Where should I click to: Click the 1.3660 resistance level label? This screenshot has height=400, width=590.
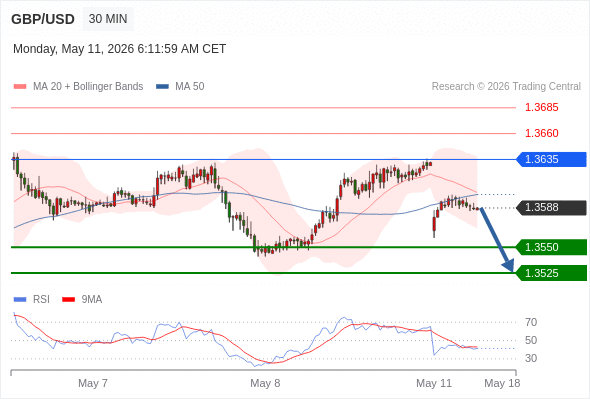pyautogui.click(x=541, y=133)
